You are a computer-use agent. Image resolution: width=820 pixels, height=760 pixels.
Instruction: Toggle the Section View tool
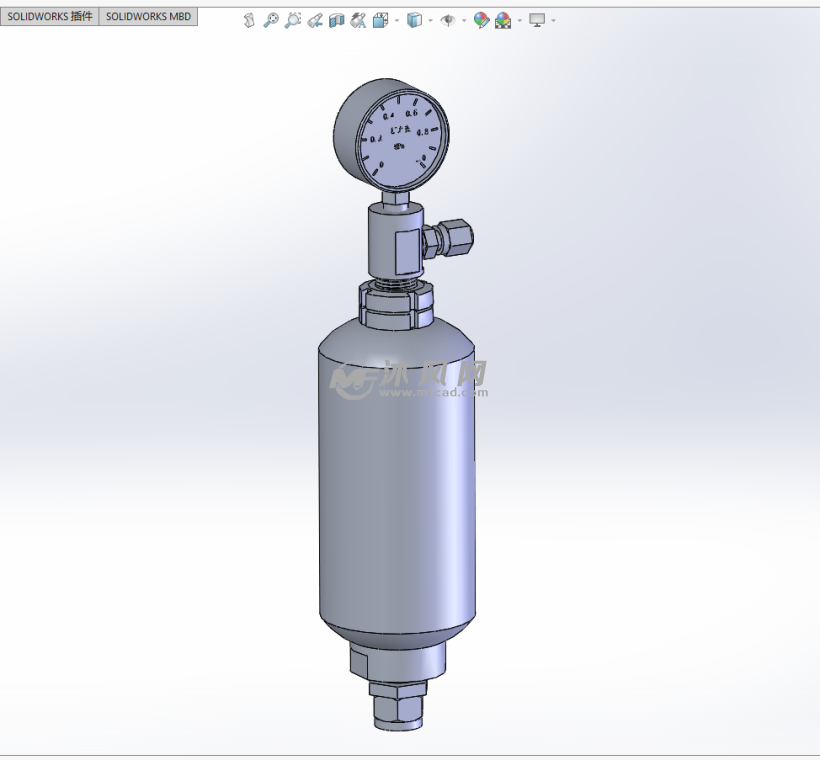[336, 20]
